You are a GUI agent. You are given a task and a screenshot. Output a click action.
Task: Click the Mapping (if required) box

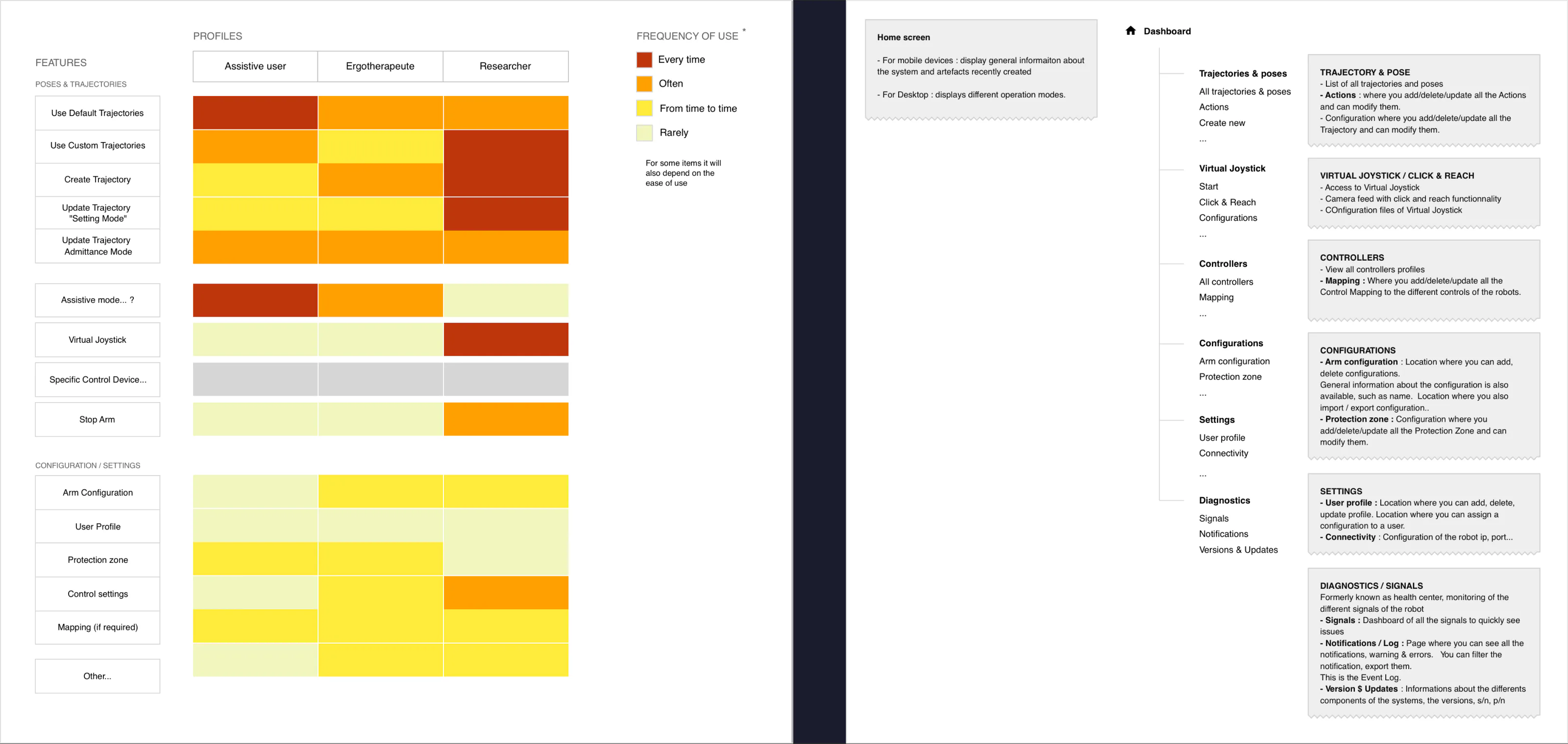(98, 627)
